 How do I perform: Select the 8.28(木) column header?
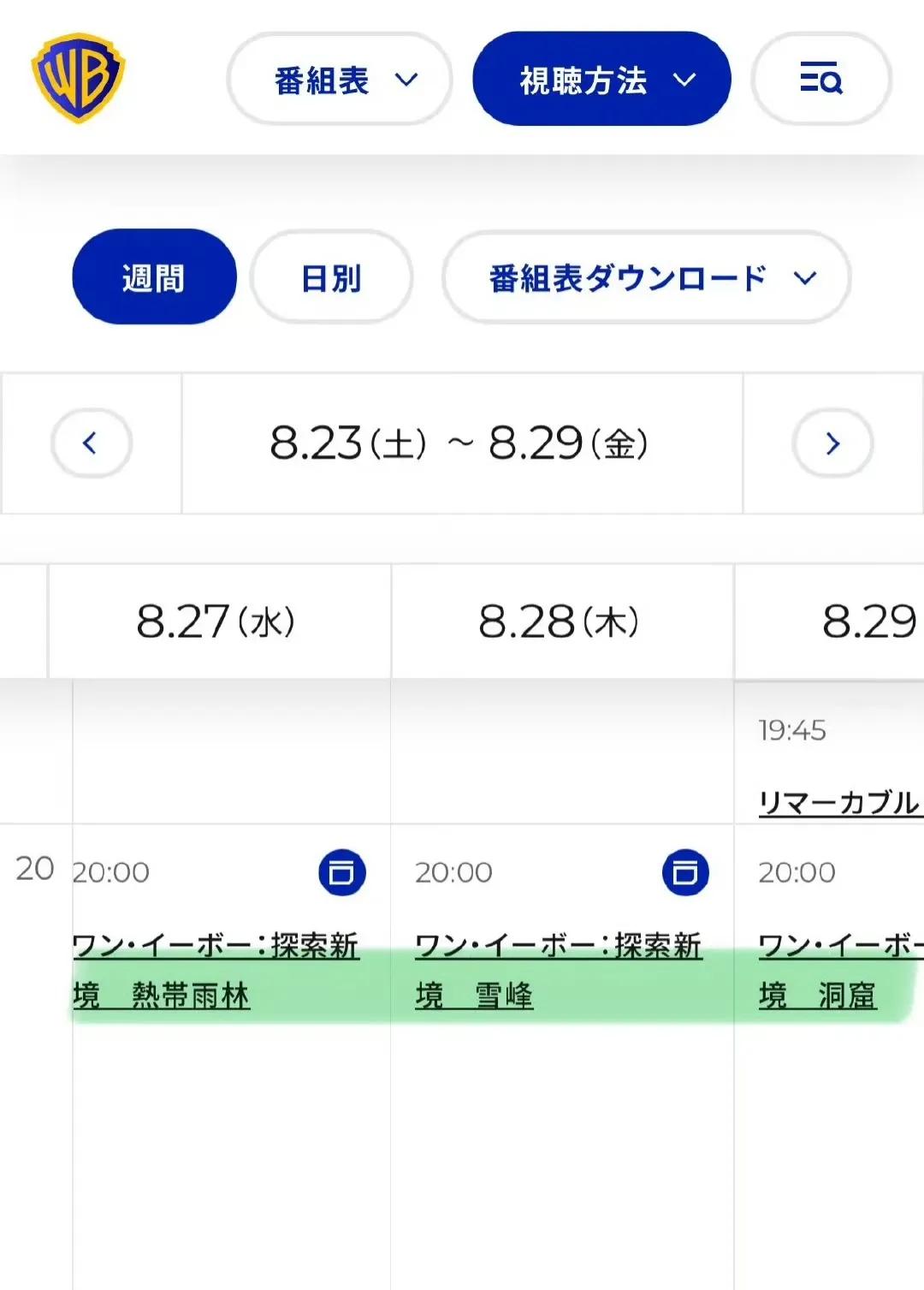562,621
